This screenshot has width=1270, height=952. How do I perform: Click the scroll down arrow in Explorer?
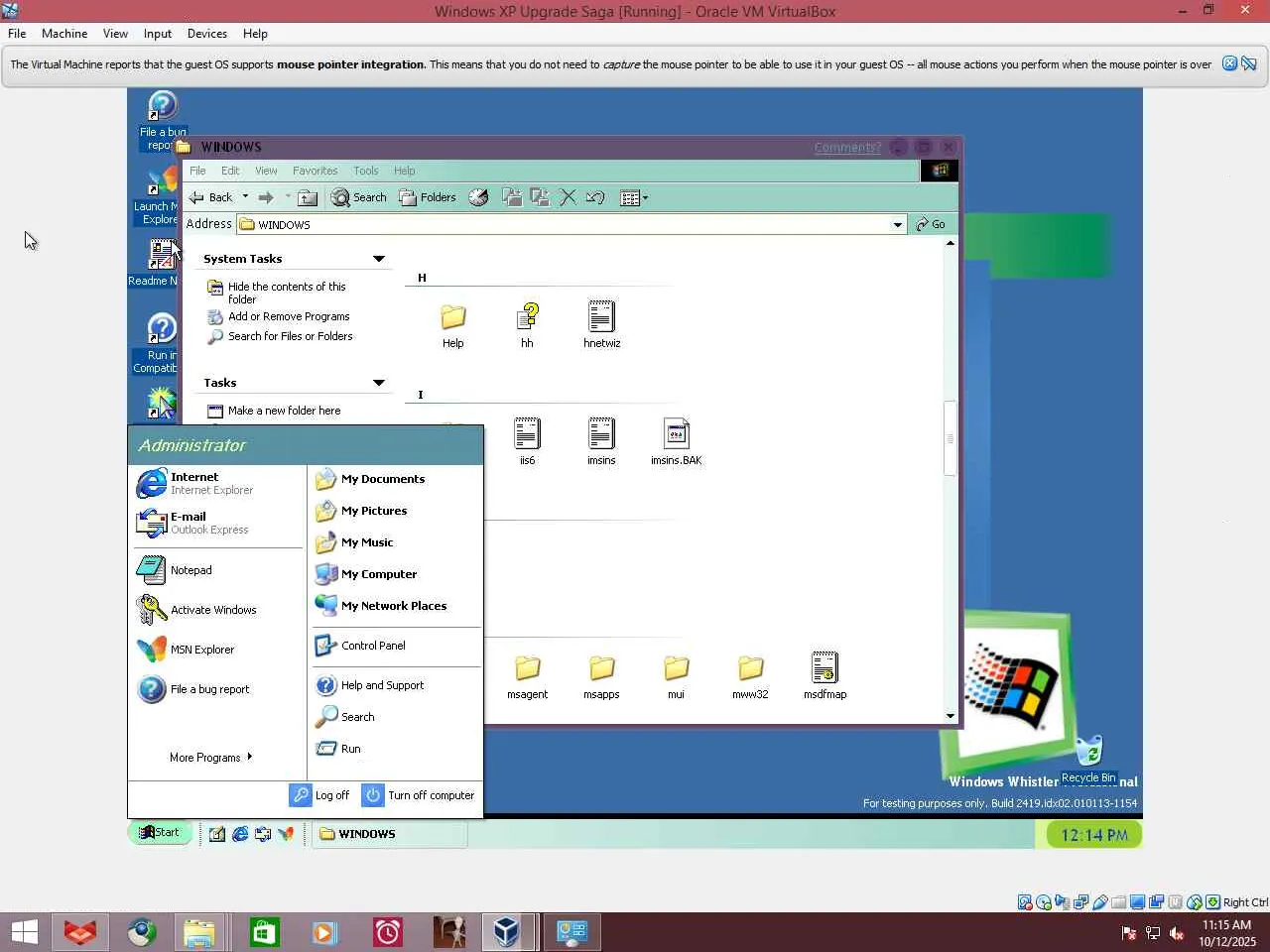(950, 716)
